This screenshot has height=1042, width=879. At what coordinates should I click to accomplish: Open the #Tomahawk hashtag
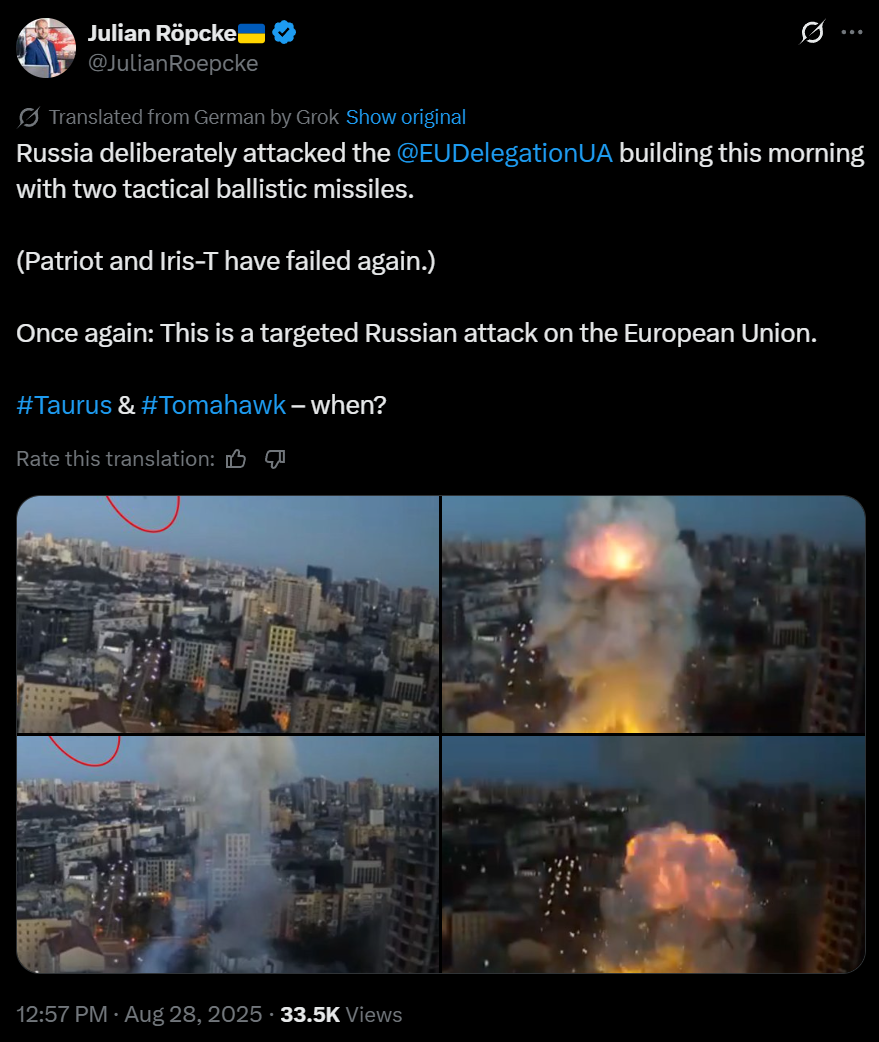[213, 405]
